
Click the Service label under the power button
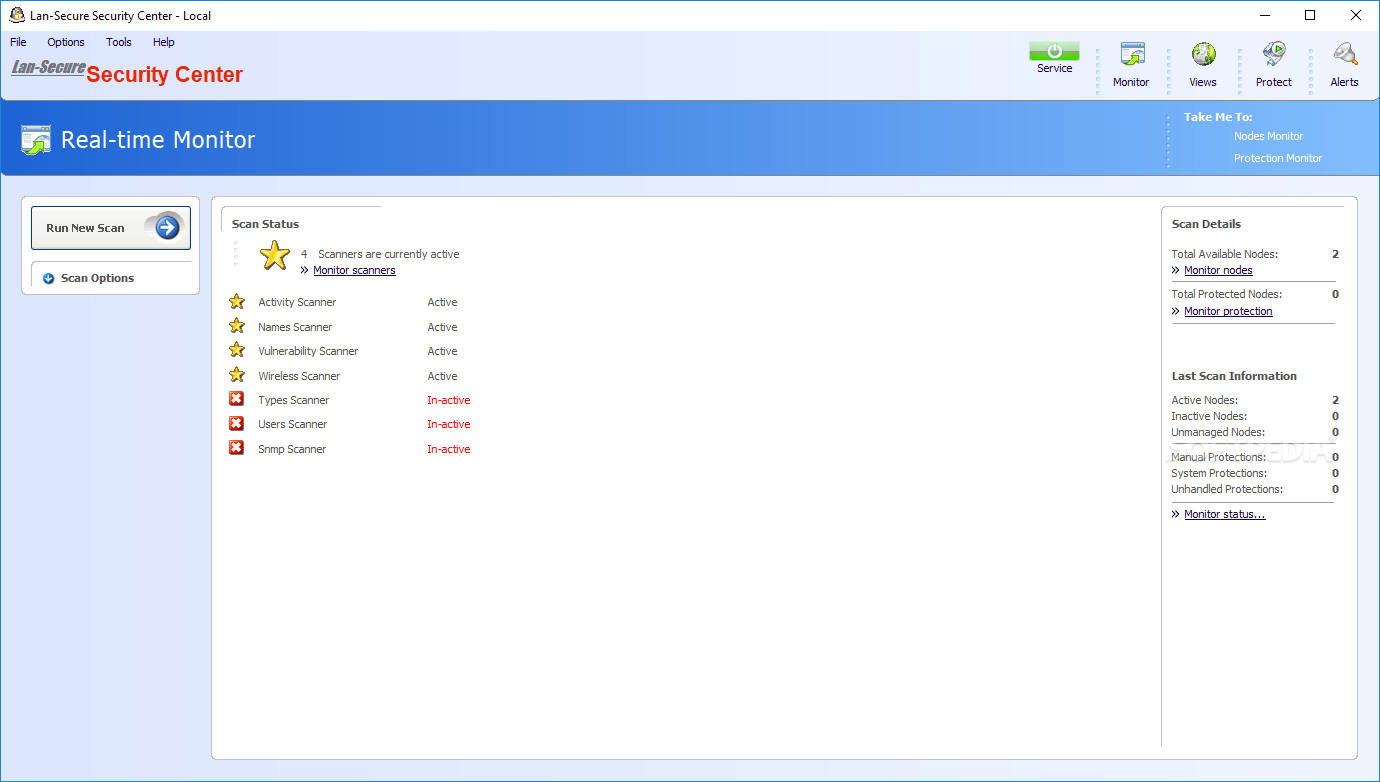pyautogui.click(x=1054, y=68)
